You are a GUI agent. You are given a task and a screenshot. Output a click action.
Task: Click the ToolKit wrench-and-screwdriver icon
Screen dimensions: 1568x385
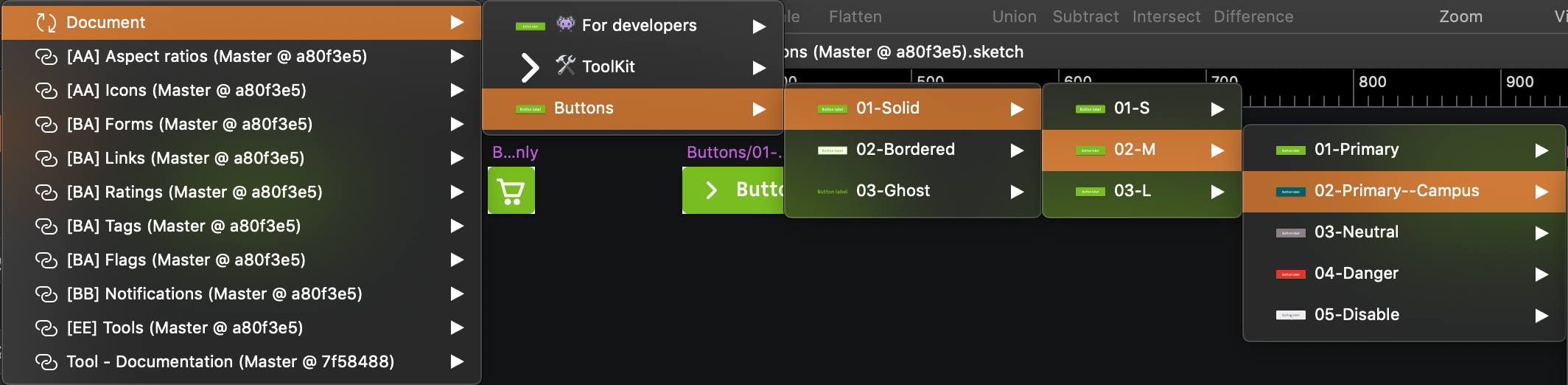pos(565,66)
